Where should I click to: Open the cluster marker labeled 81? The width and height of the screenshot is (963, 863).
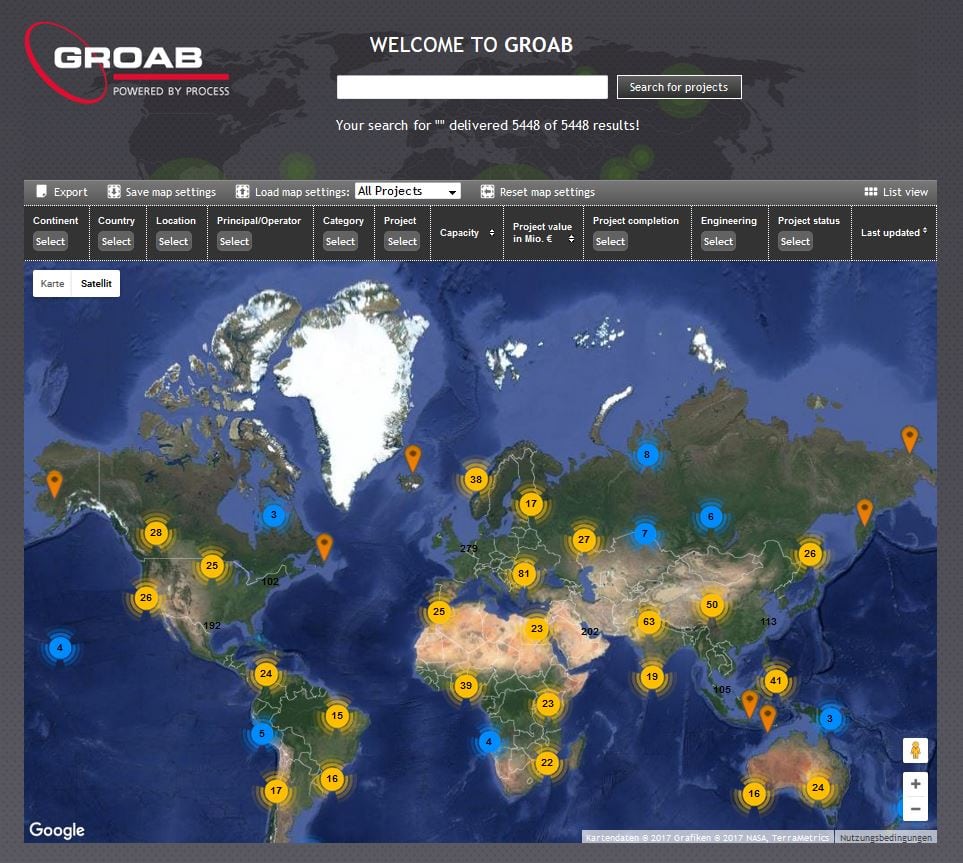(522, 574)
